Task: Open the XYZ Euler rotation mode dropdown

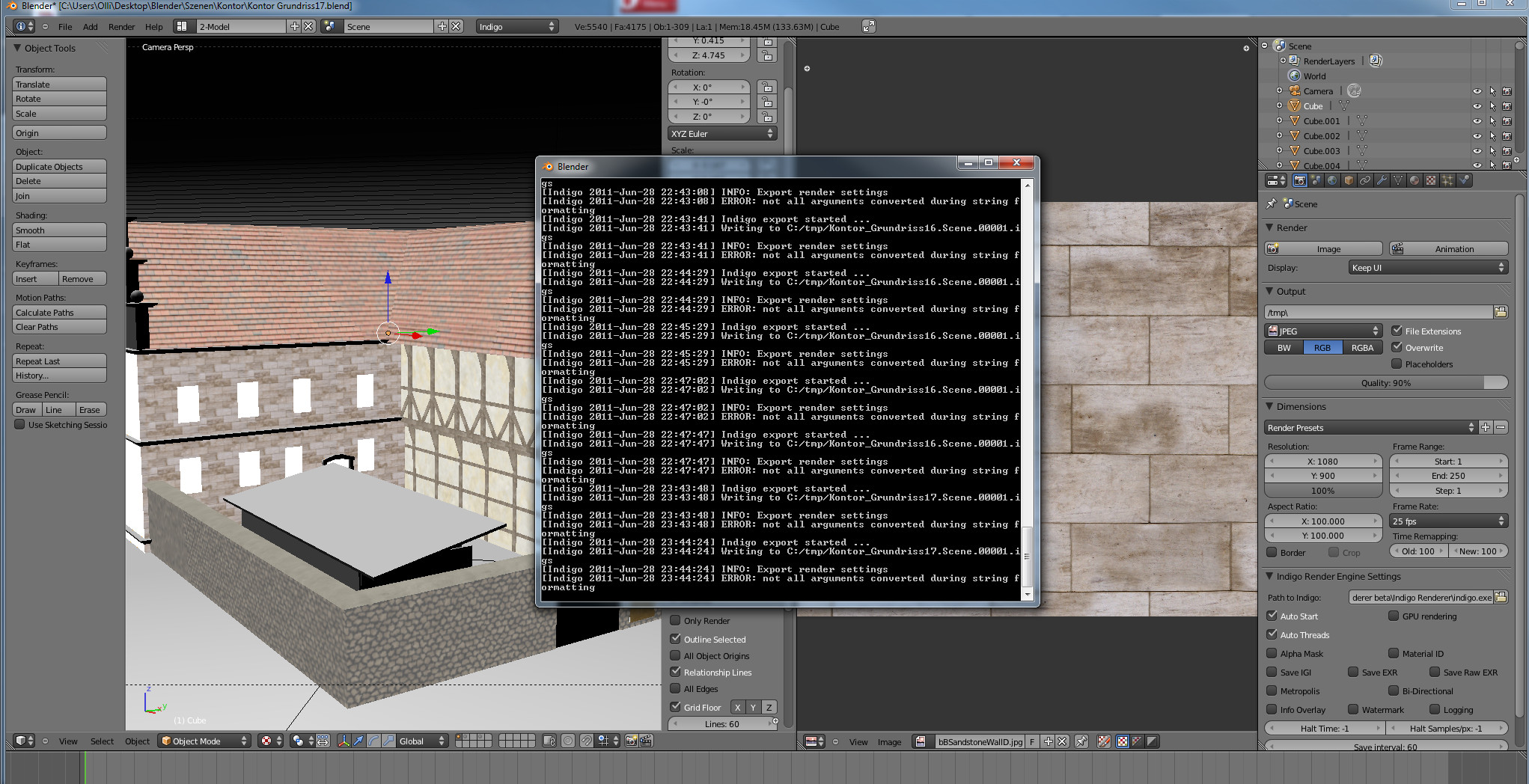Action: 722,134
